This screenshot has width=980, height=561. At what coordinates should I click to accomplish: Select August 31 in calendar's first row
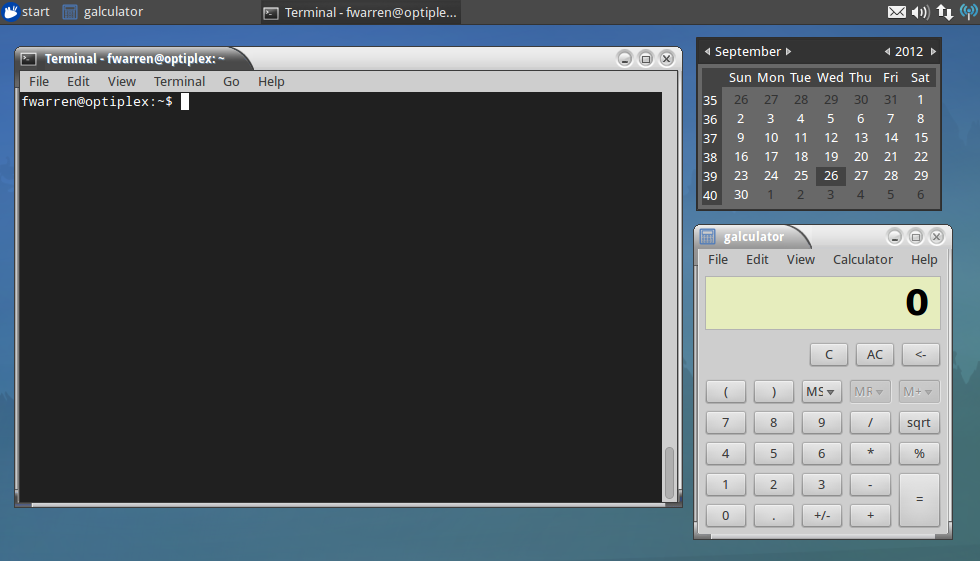[891, 99]
